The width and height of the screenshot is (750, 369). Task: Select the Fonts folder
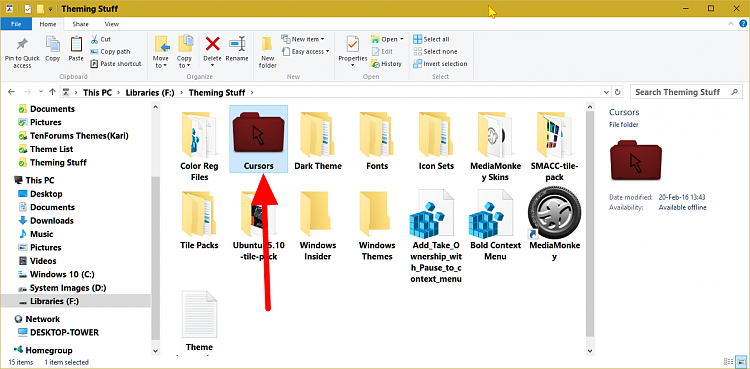pyautogui.click(x=377, y=141)
